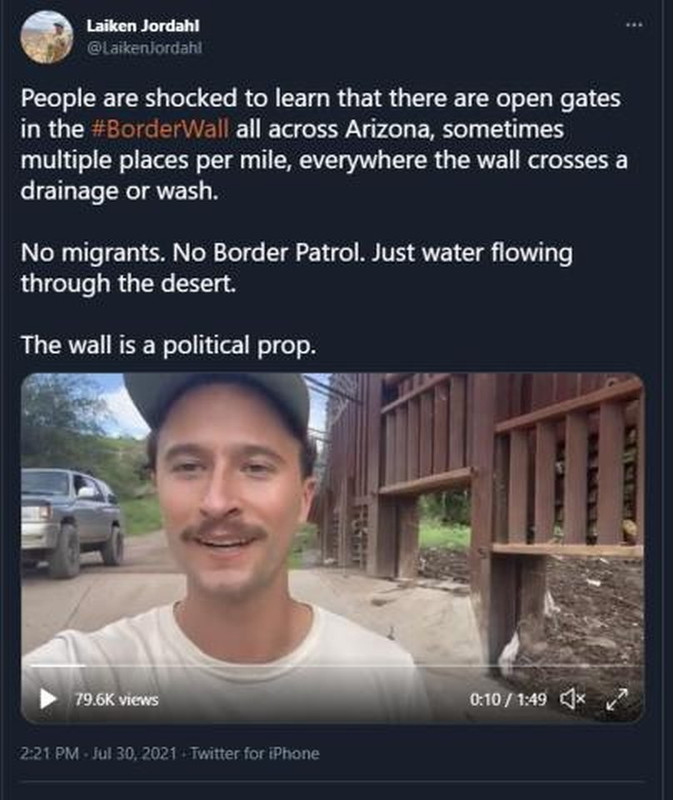This screenshot has width=673, height=800.
Task: Open the 2:21 PM timestamp link
Action: [49, 754]
